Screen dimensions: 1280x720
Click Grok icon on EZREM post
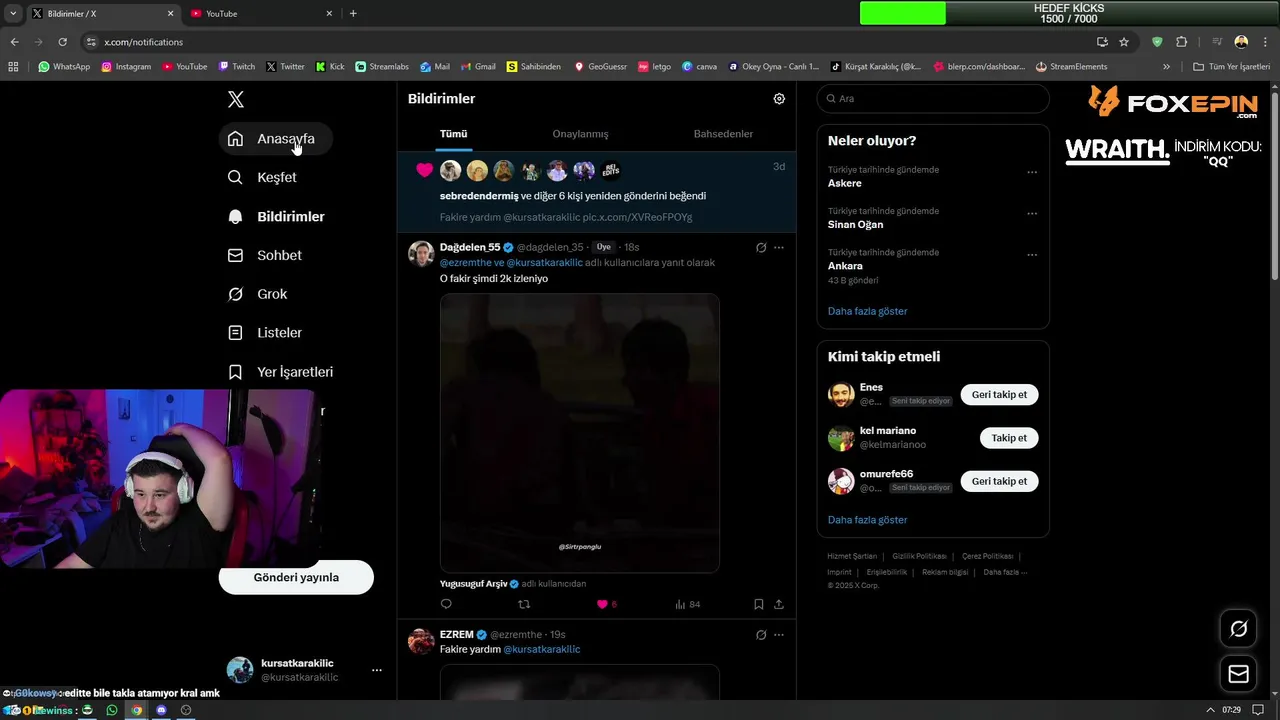coord(761,635)
